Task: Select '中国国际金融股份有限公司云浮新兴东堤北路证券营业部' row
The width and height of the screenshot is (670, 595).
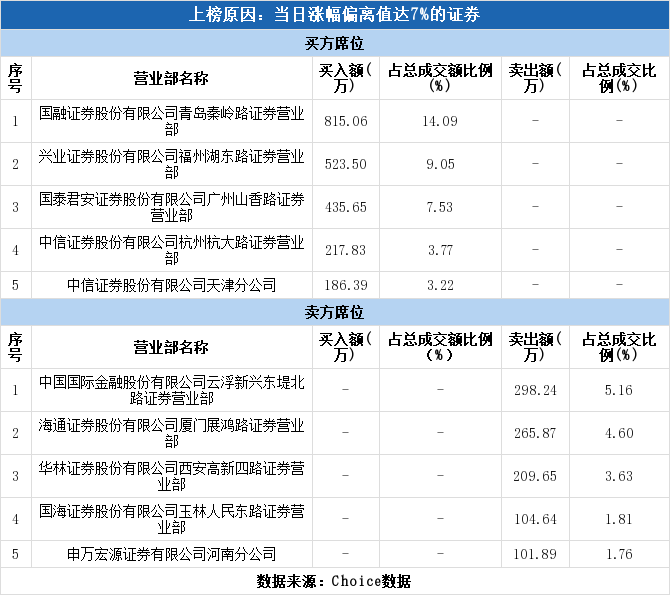Action: click(x=335, y=390)
